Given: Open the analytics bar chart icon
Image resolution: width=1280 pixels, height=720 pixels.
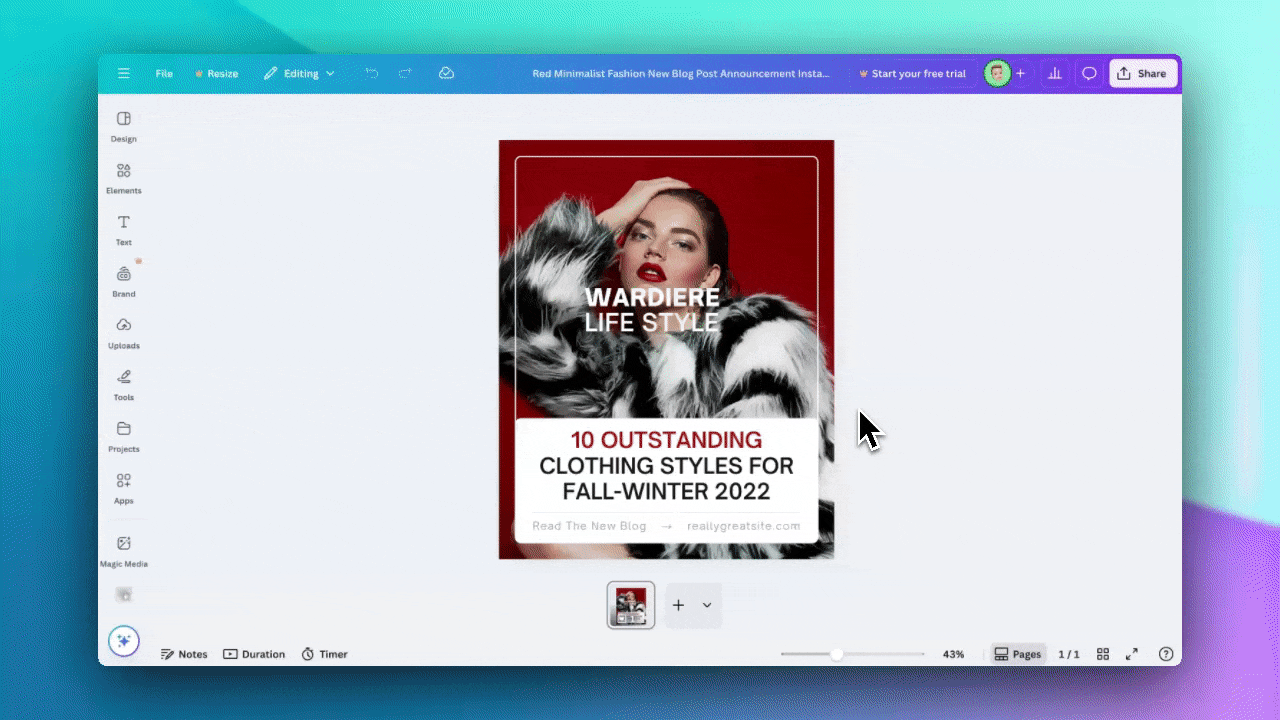Looking at the screenshot, I should coord(1053,74).
